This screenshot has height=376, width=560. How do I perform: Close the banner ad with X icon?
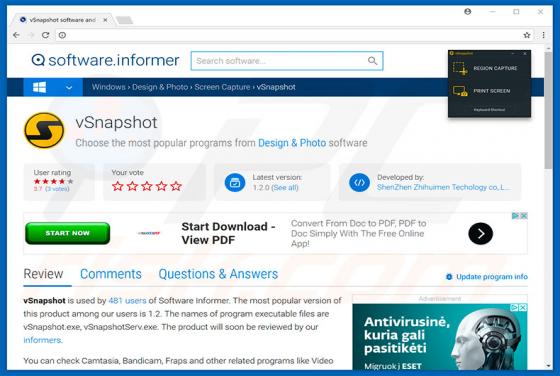(x=524, y=216)
